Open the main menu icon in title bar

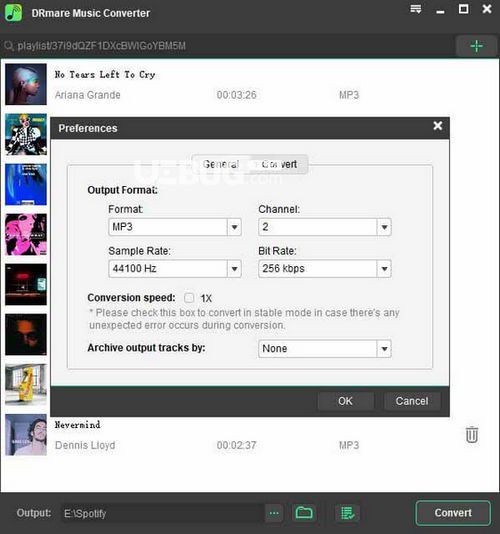tap(416, 10)
